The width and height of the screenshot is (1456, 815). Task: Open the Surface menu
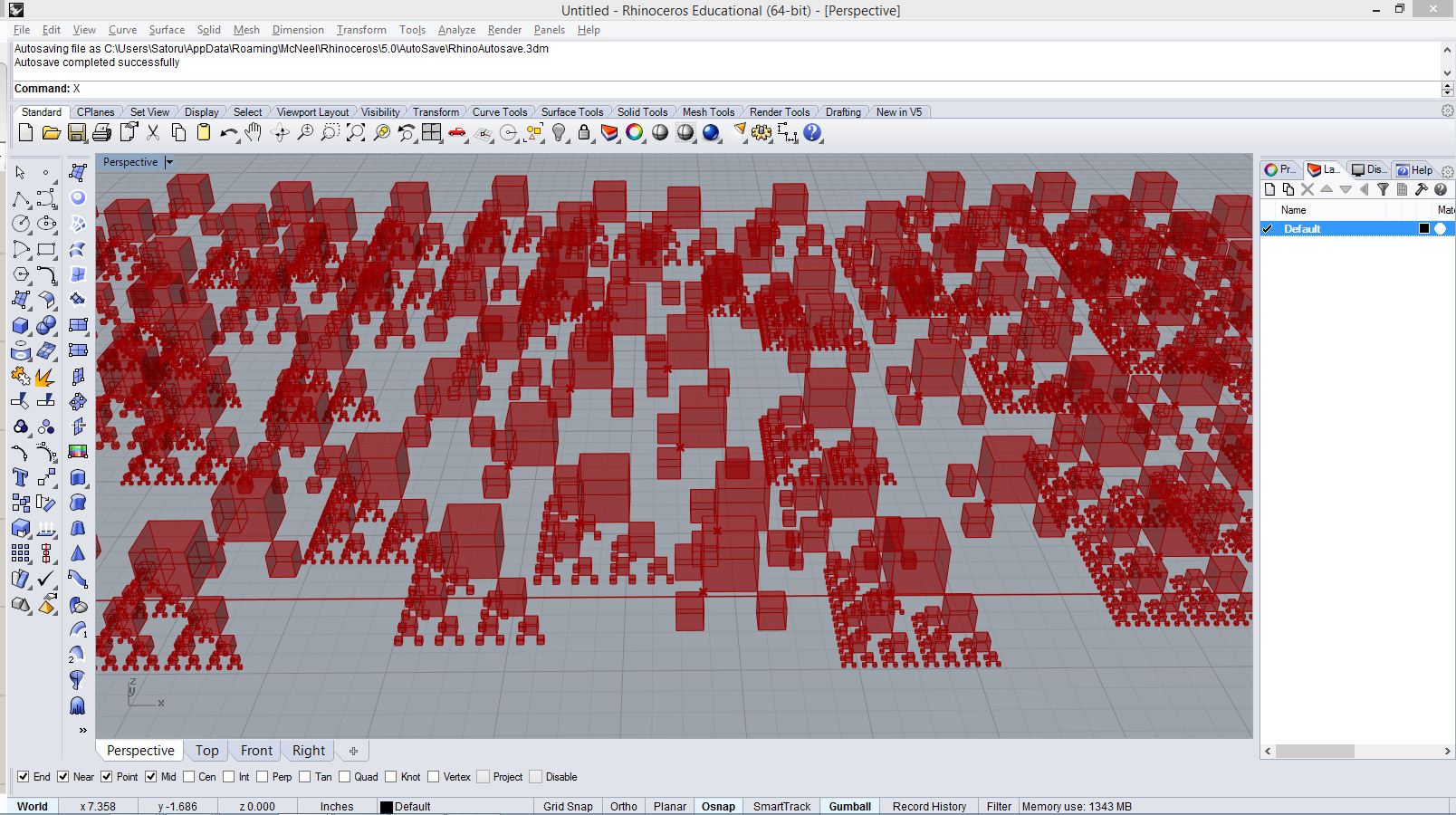[167, 30]
